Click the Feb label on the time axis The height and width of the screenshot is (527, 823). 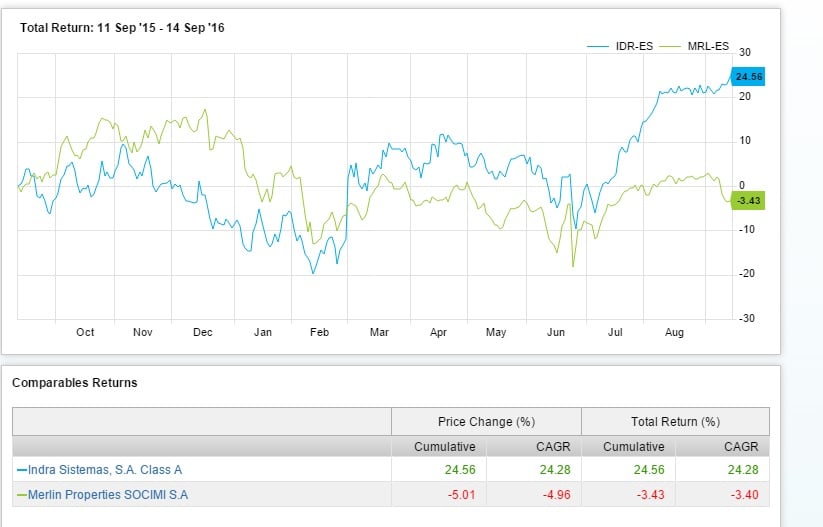320,332
